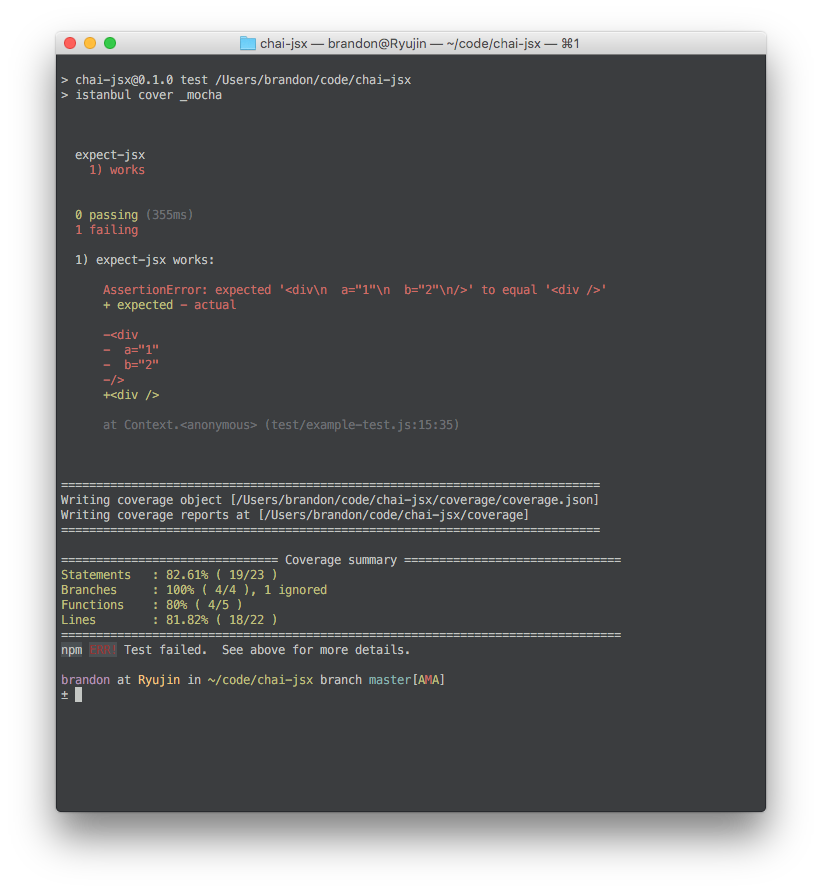Click the terminal cursor block at prompt
The width and height of the screenshot is (822, 892).
(x=79, y=695)
